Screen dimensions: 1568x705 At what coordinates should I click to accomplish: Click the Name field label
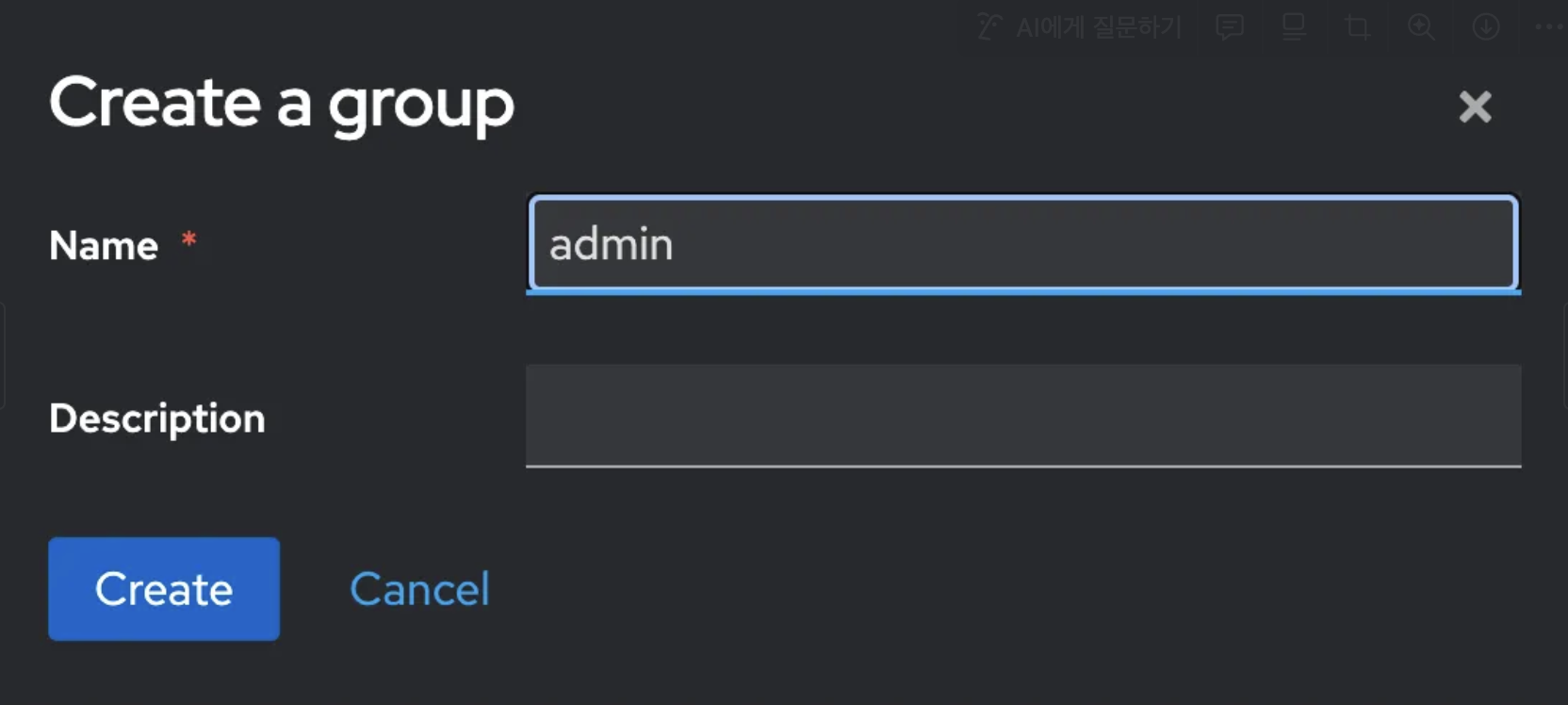click(104, 246)
